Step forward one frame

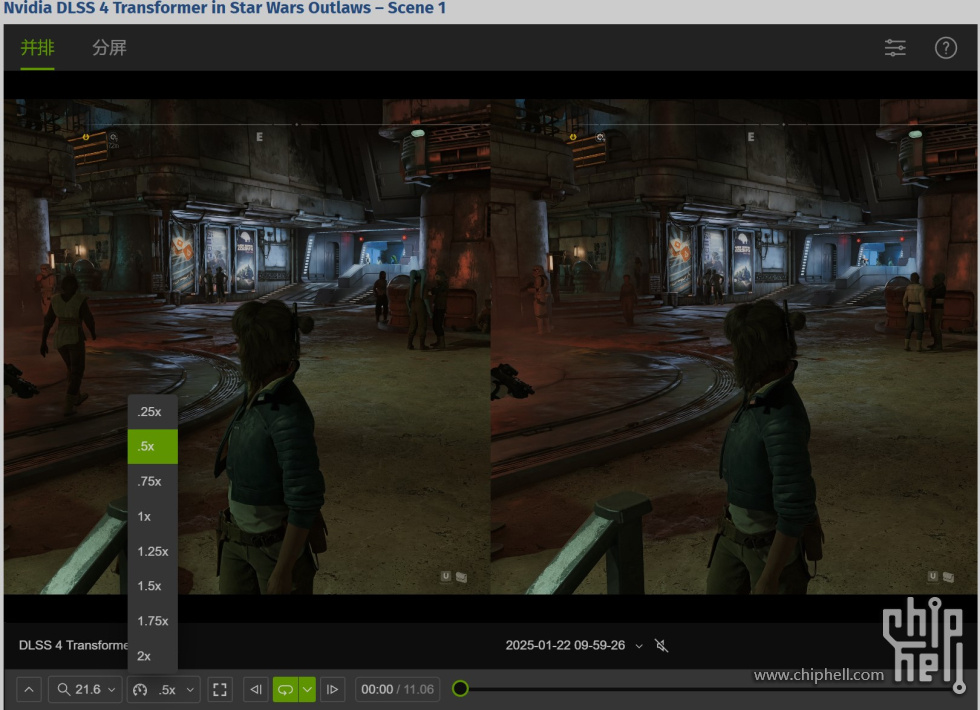click(x=332, y=689)
